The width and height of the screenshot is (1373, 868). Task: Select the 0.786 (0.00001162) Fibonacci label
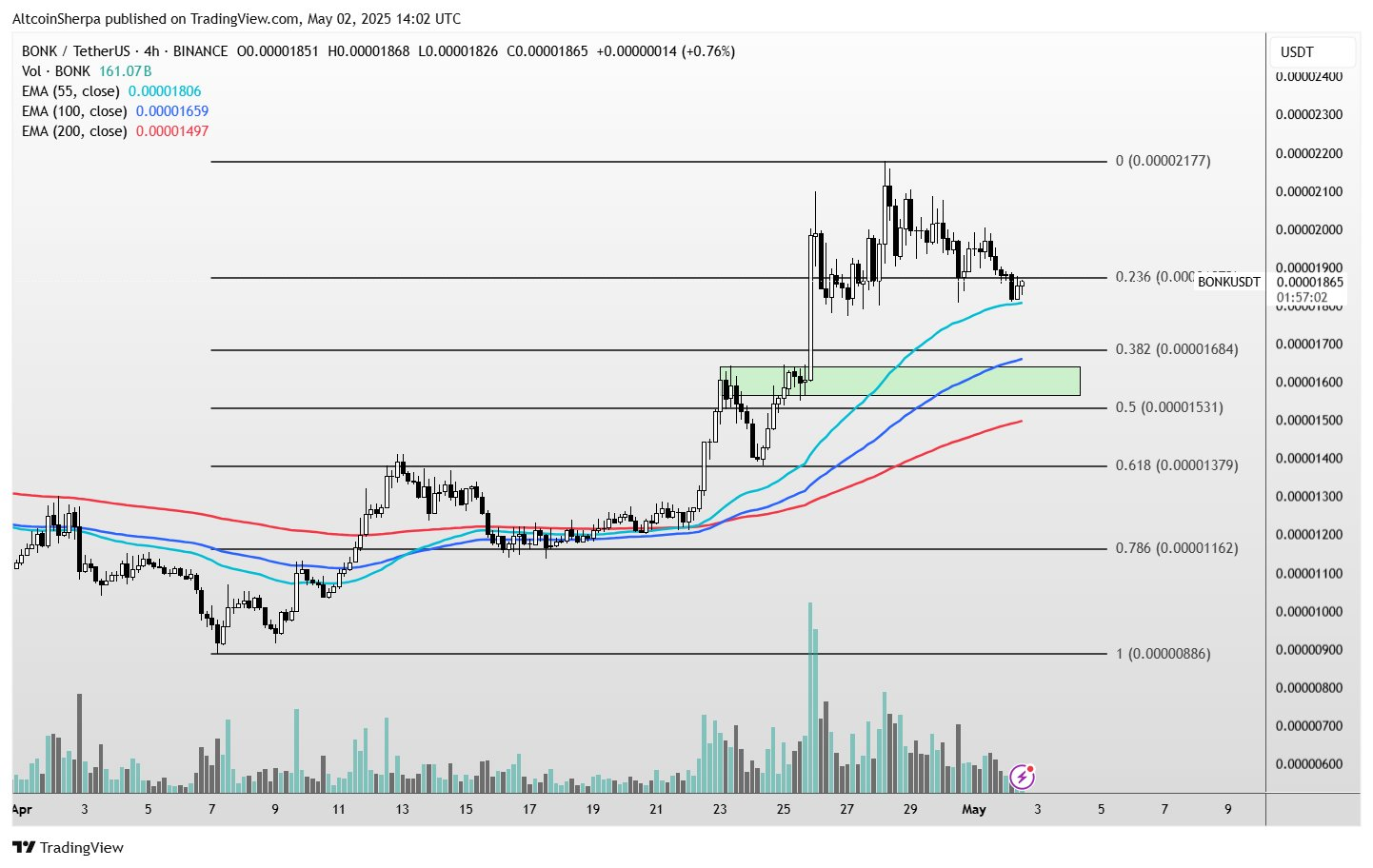click(x=1177, y=548)
